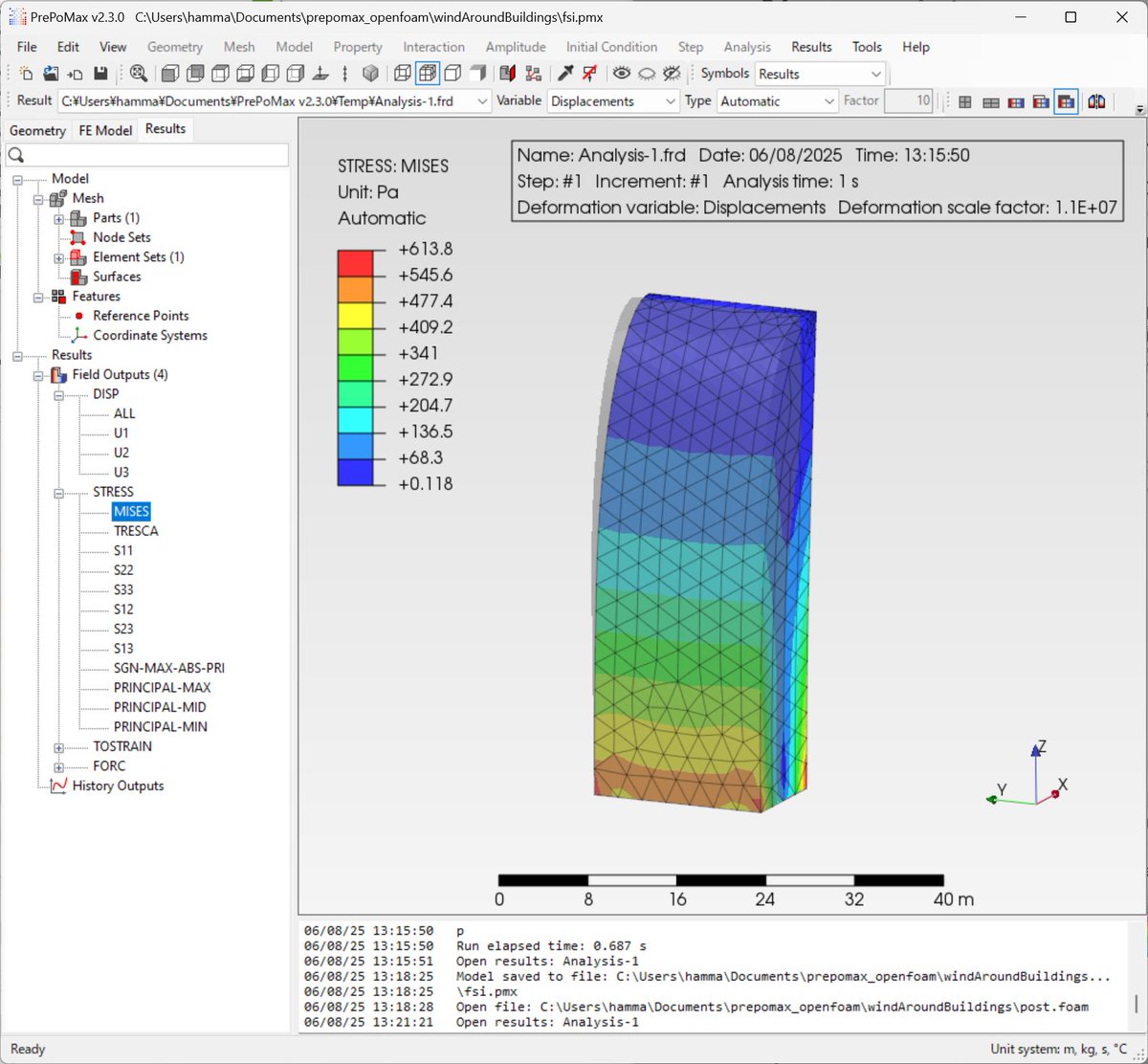
Task: Switch to top view cube icon
Action: point(220,74)
